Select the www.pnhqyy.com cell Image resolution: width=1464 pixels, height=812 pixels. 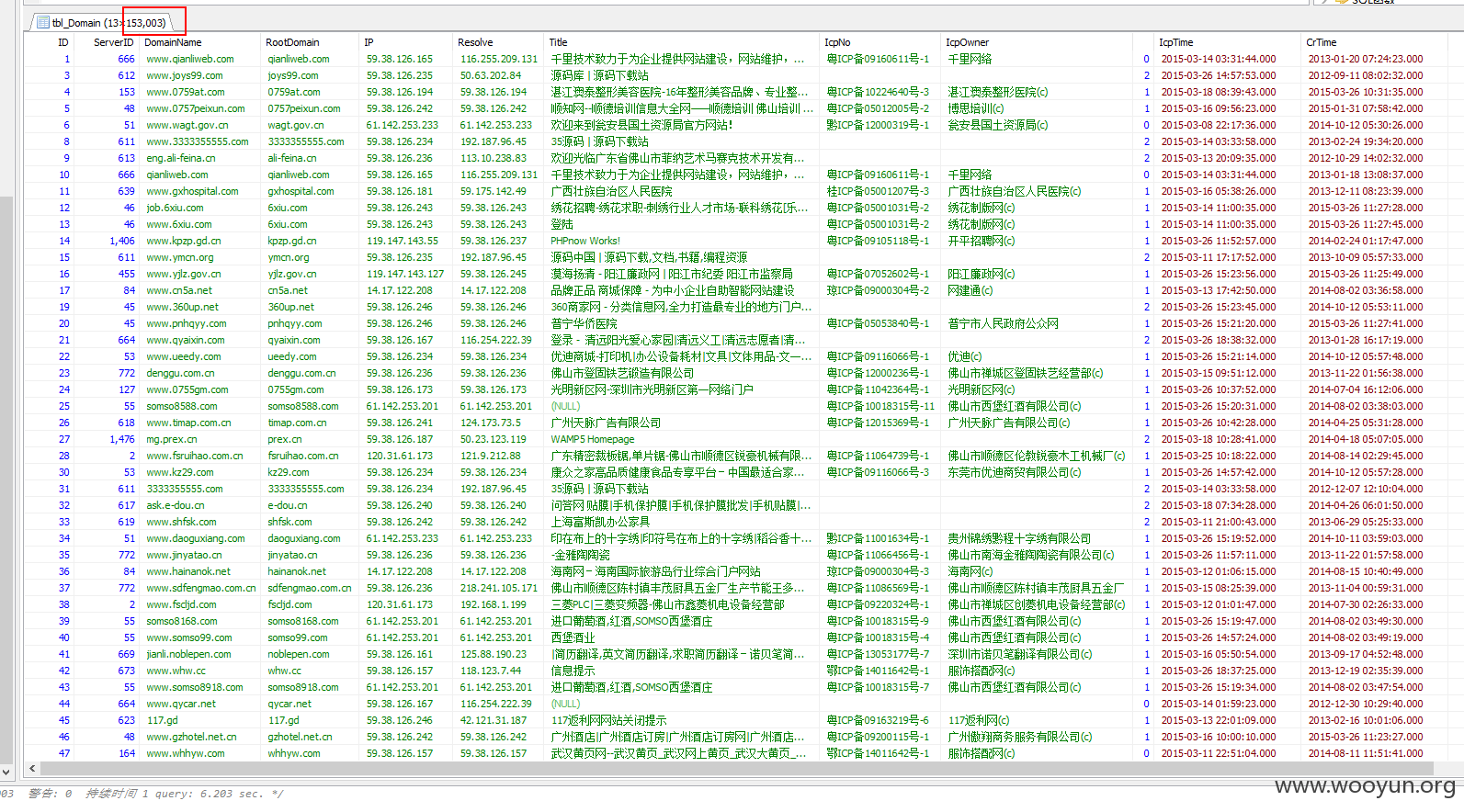tap(187, 323)
